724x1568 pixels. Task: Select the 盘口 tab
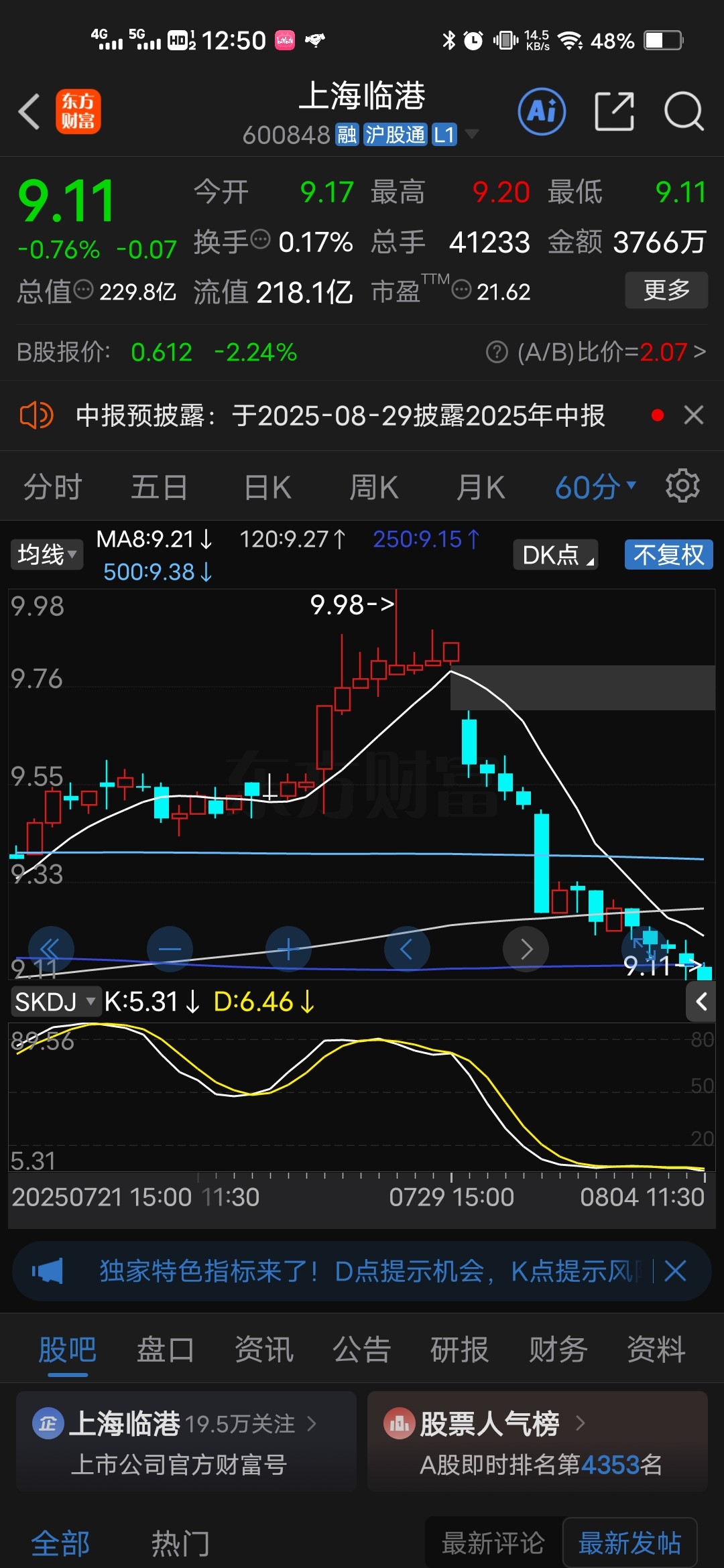(x=166, y=1350)
